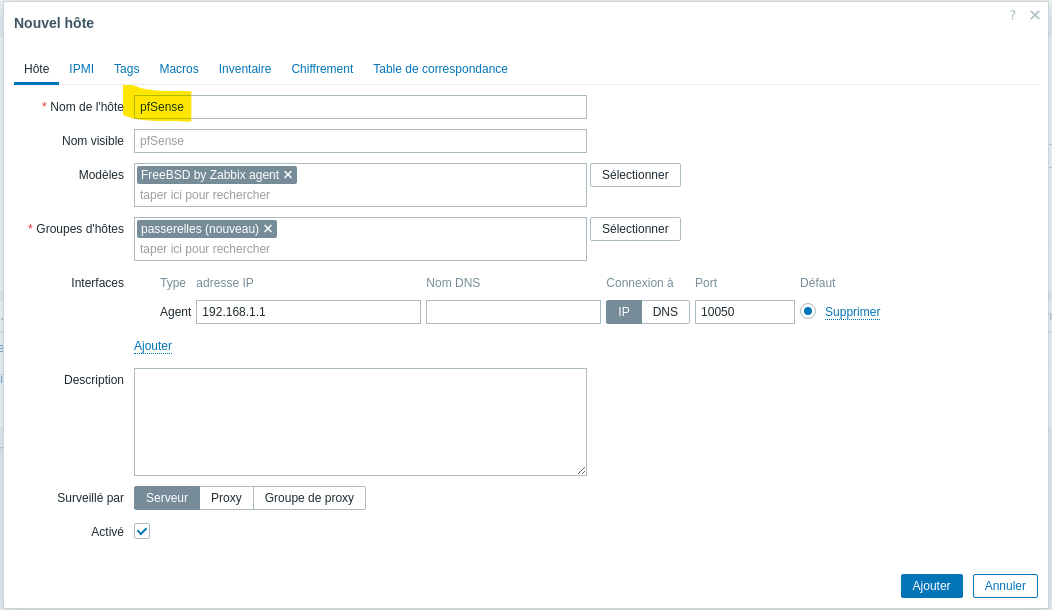Click the Nouvel hôte dialog title
This screenshot has width=1052, height=610.
tap(54, 23)
